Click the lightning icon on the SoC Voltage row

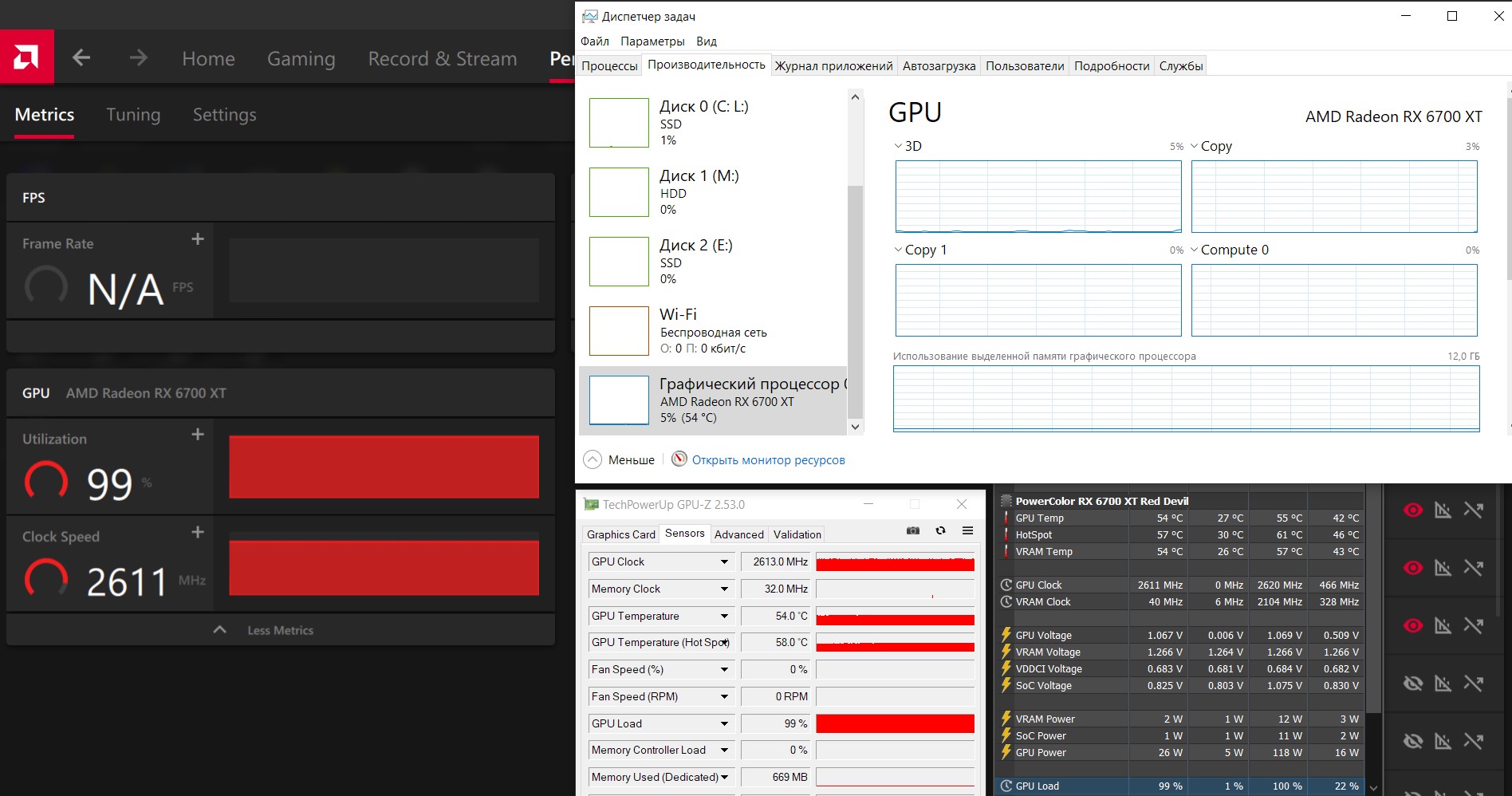point(1006,685)
